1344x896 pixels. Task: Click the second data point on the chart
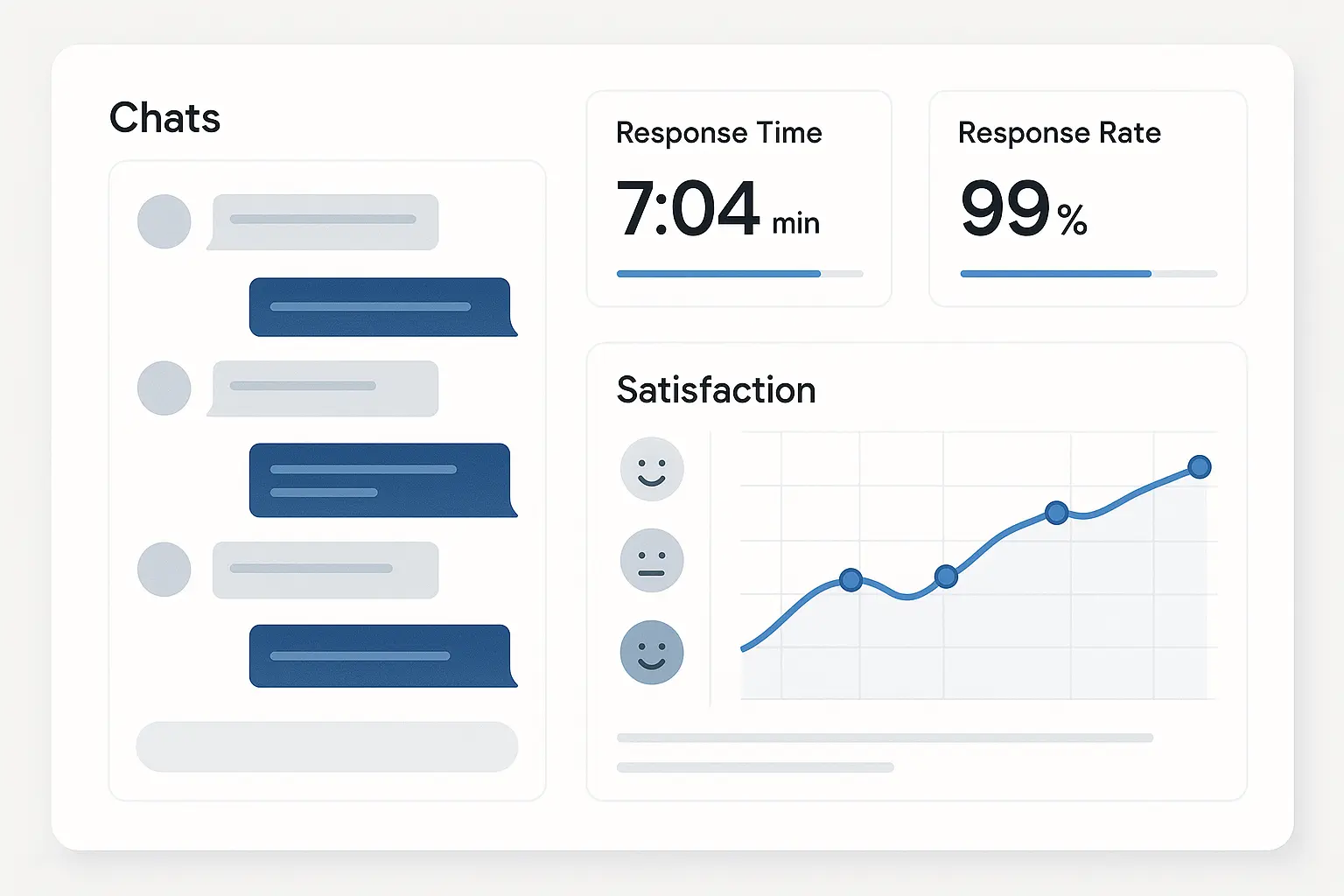(x=946, y=576)
